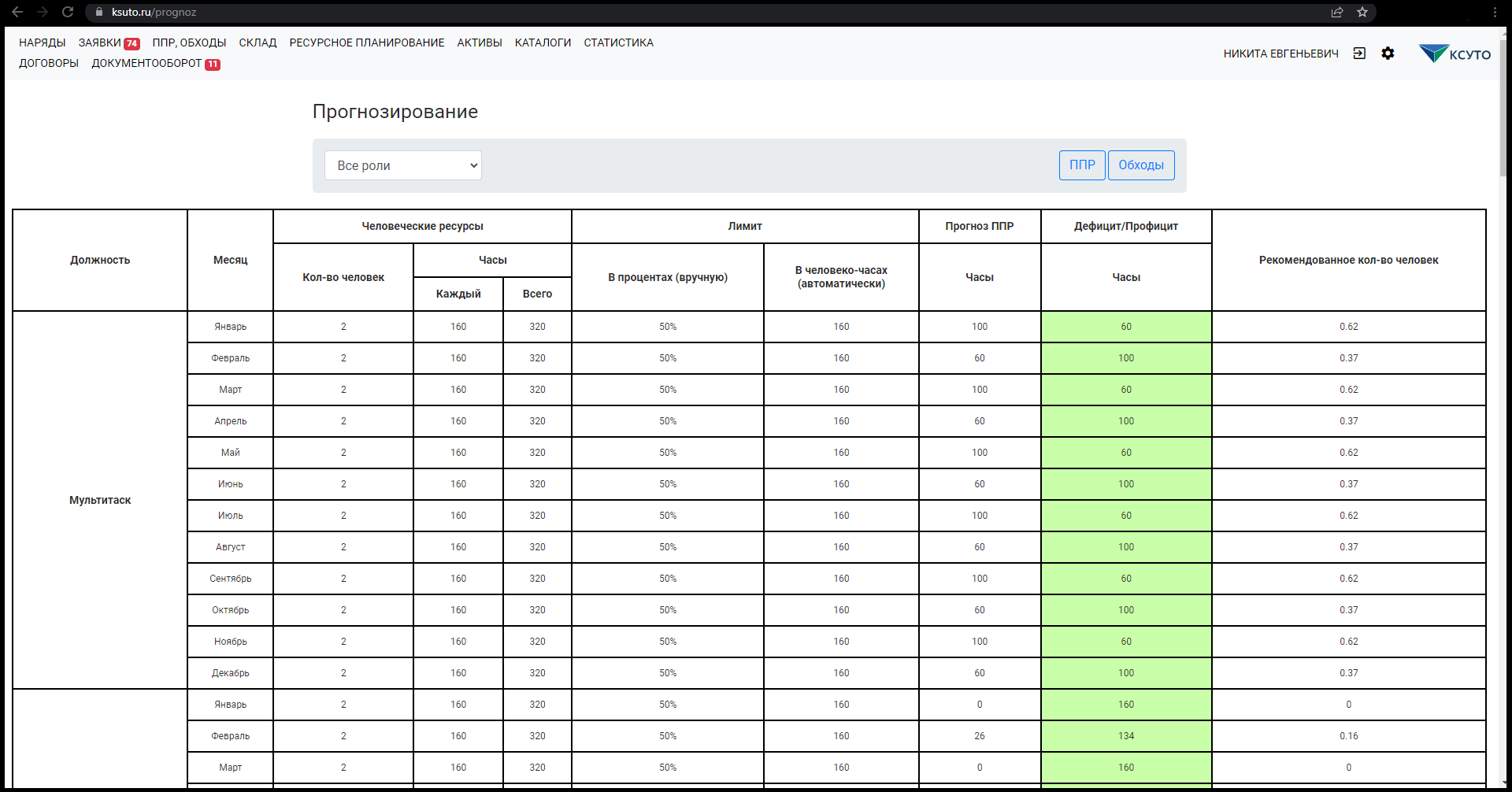Bookmark page with the star icon

tap(1362, 12)
